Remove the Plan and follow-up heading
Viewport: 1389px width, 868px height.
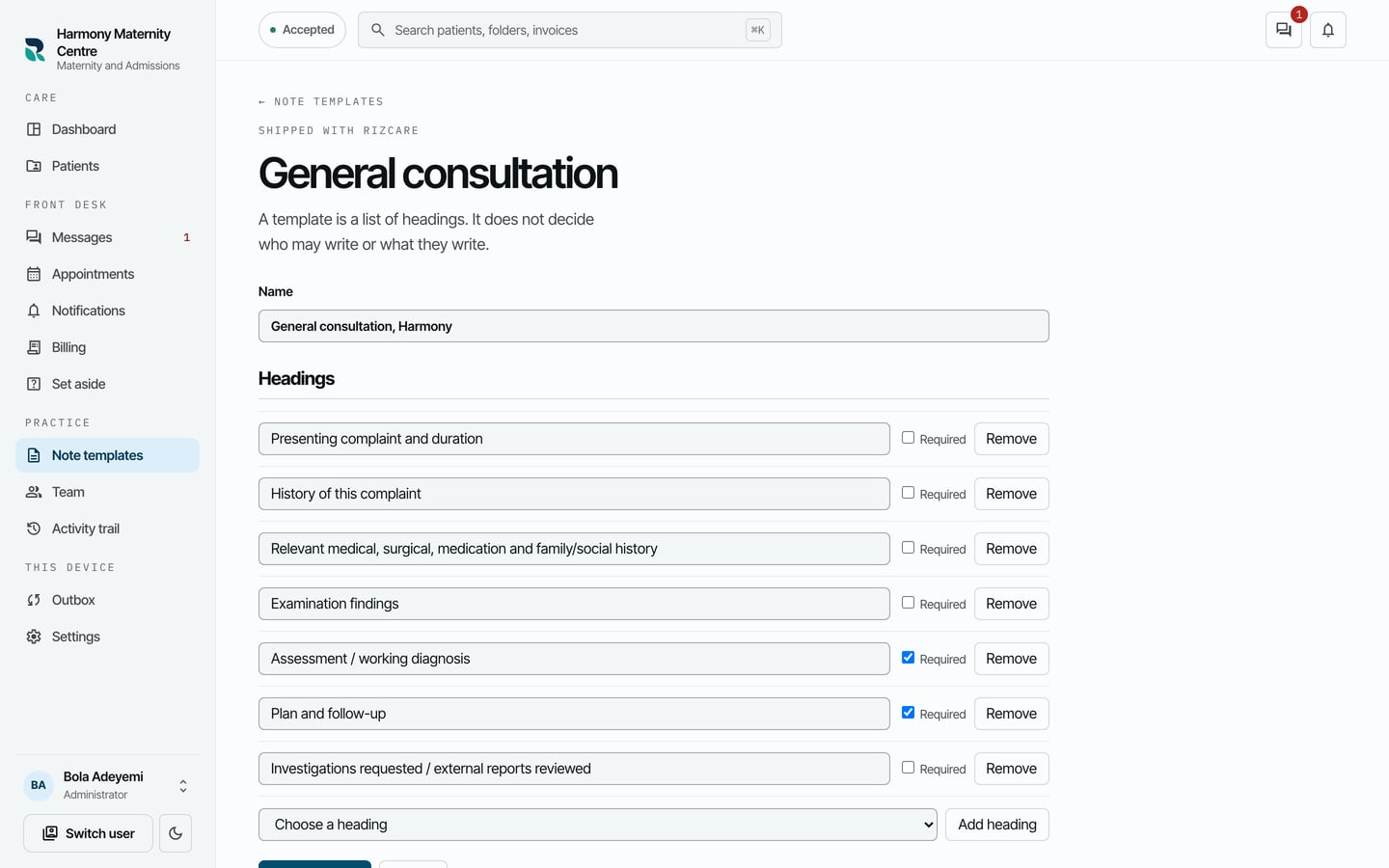click(1011, 714)
